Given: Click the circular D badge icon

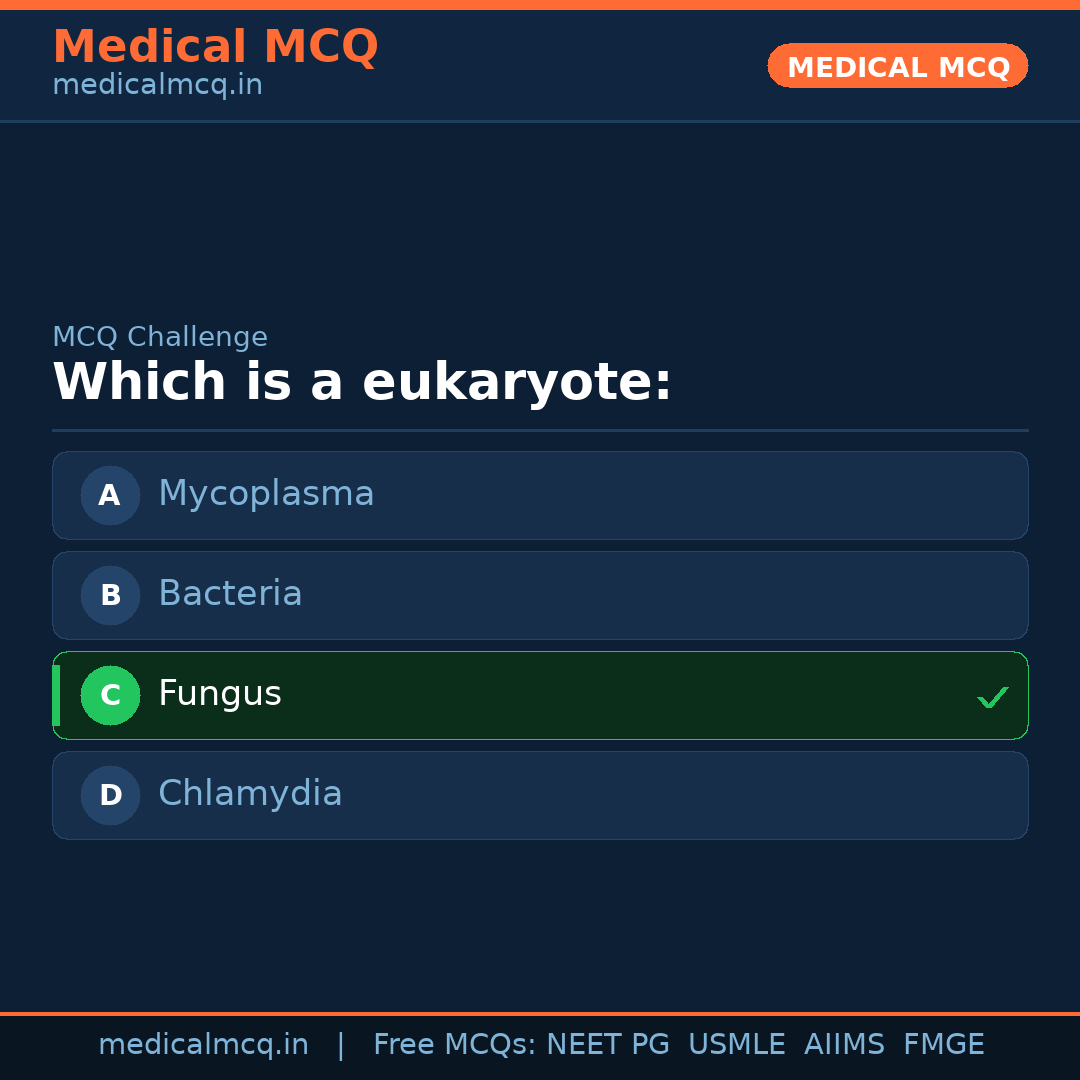Looking at the screenshot, I should 110,795.
